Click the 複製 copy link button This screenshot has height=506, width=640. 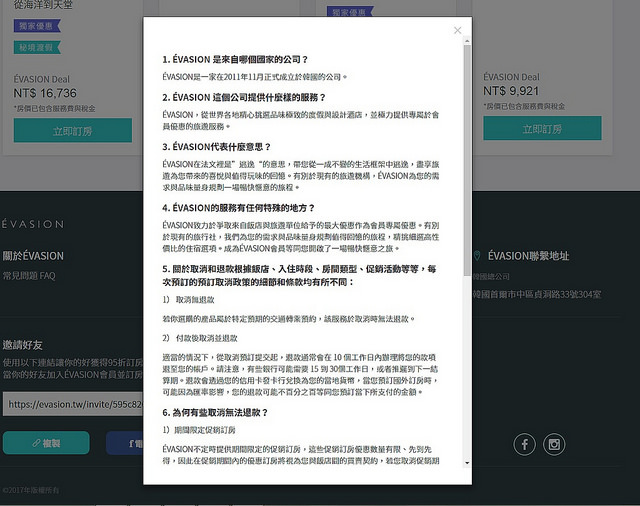tap(46, 443)
